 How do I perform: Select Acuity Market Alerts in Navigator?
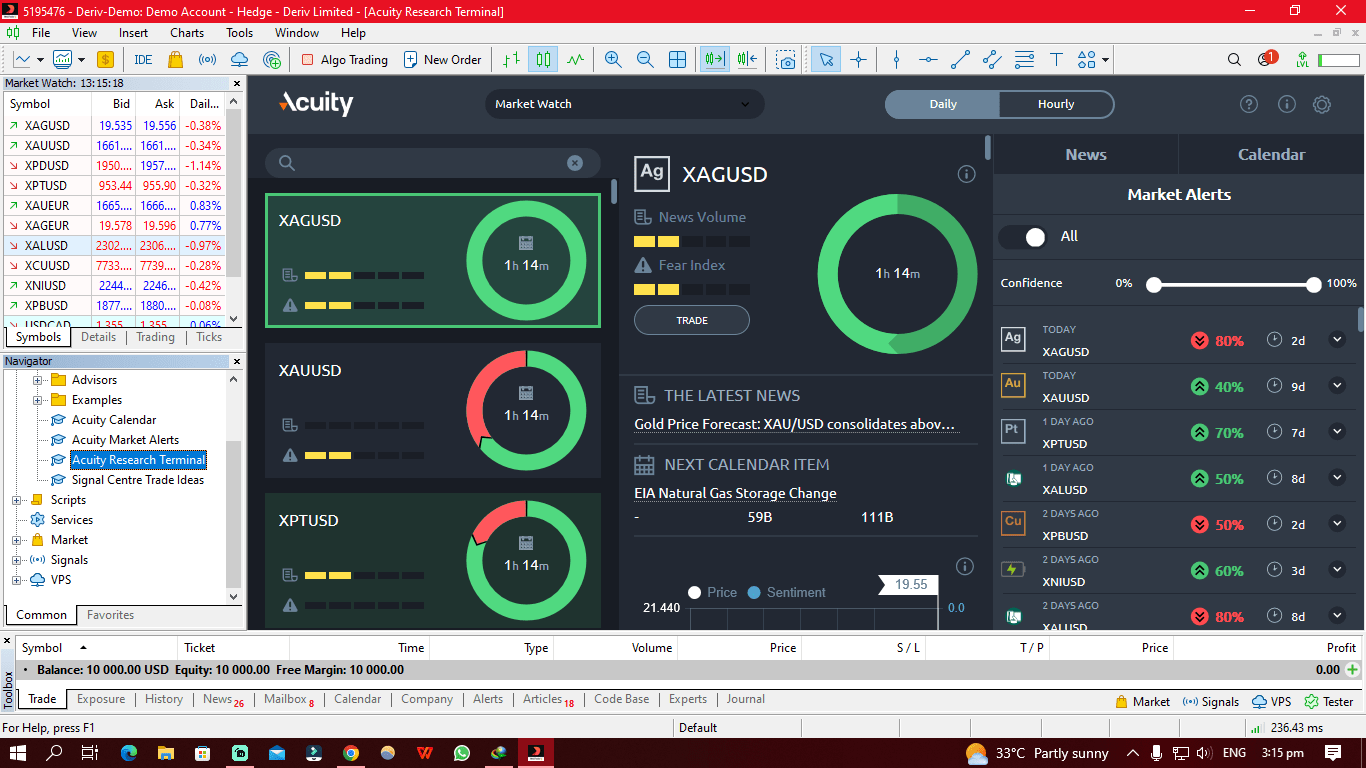pos(125,440)
